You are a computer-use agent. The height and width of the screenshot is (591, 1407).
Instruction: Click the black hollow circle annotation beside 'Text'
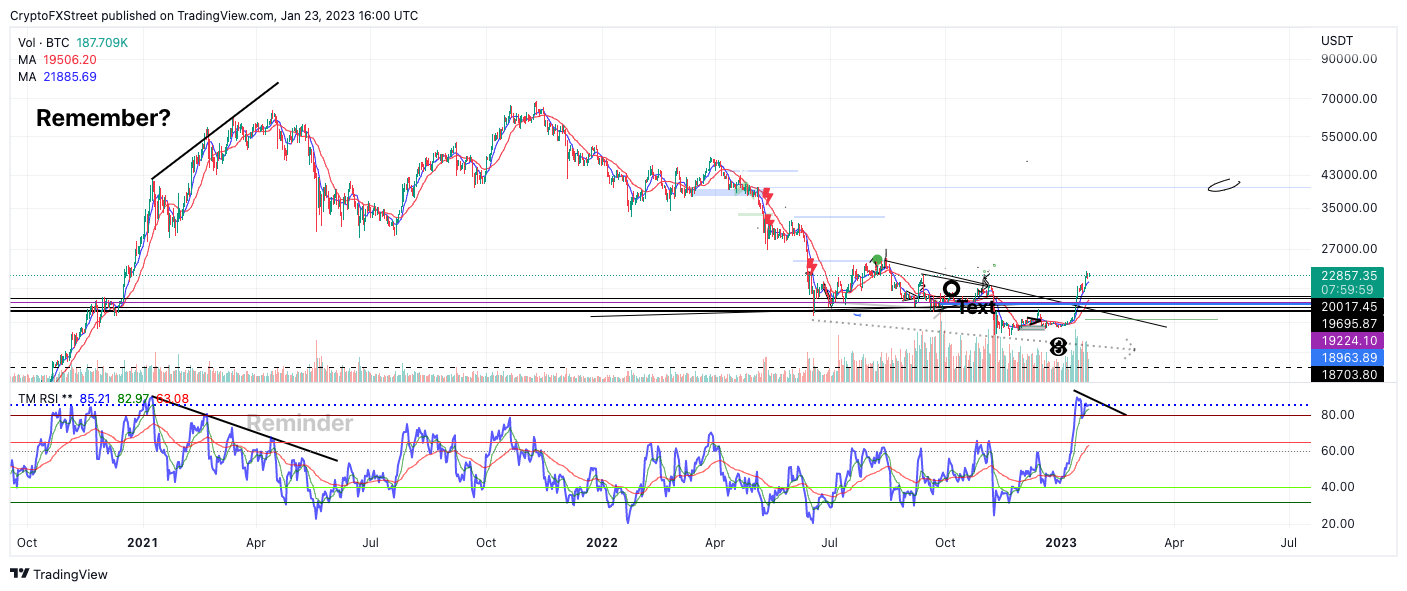[x=952, y=290]
